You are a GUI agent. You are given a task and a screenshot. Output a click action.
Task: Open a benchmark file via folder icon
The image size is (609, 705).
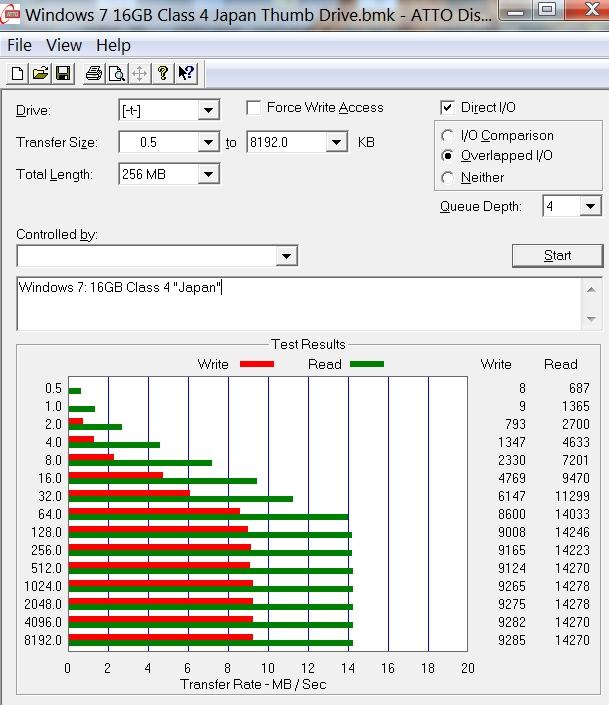click(40, 73)
